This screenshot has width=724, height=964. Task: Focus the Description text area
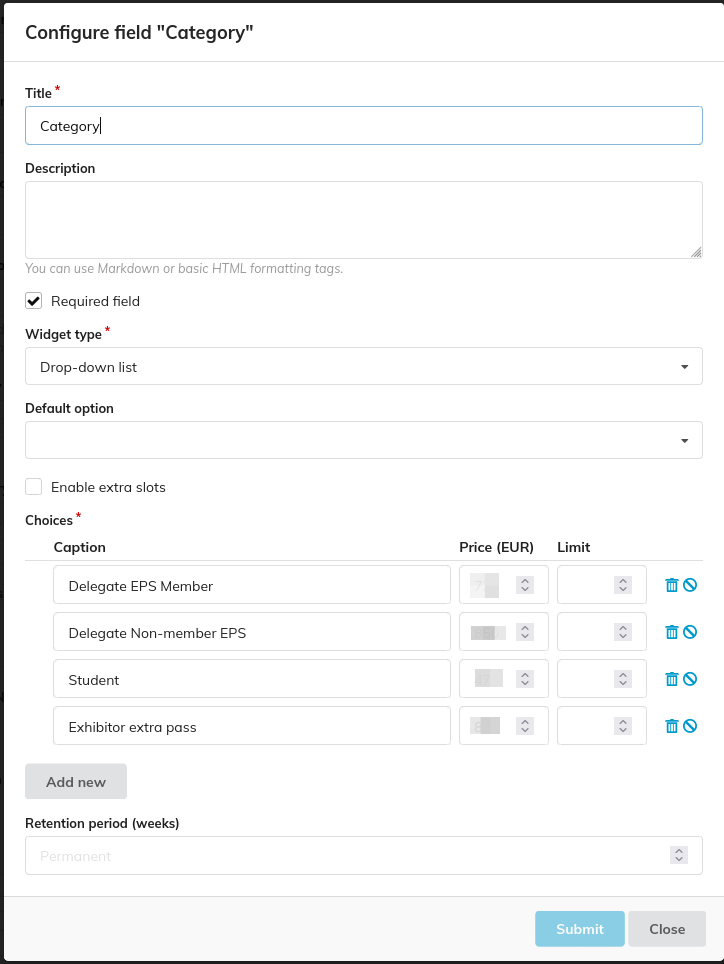point(363,220)
